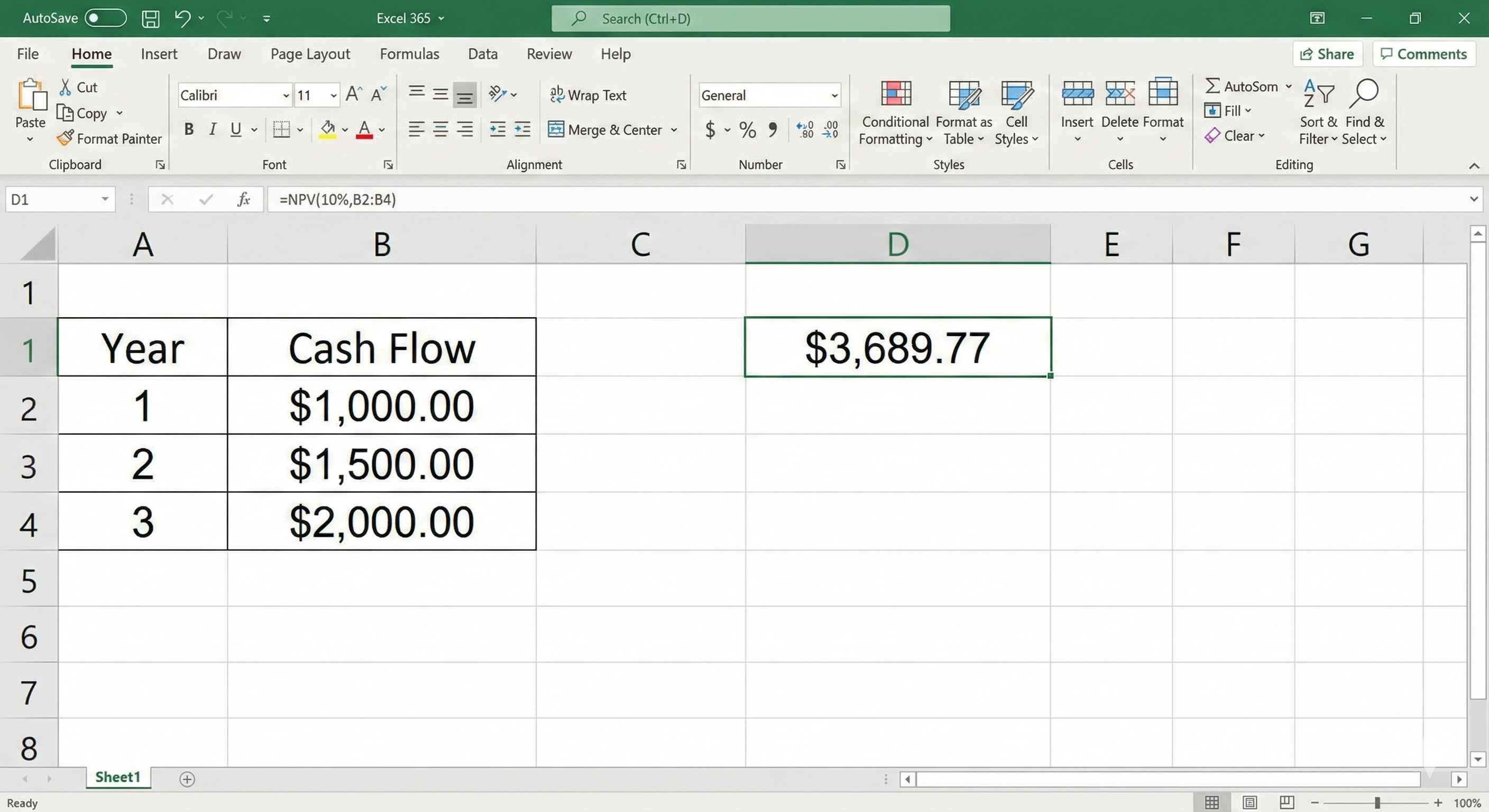Click the Increase Decimal icon
This screenshot has width=1489, height=812.
tap(805, 130)
